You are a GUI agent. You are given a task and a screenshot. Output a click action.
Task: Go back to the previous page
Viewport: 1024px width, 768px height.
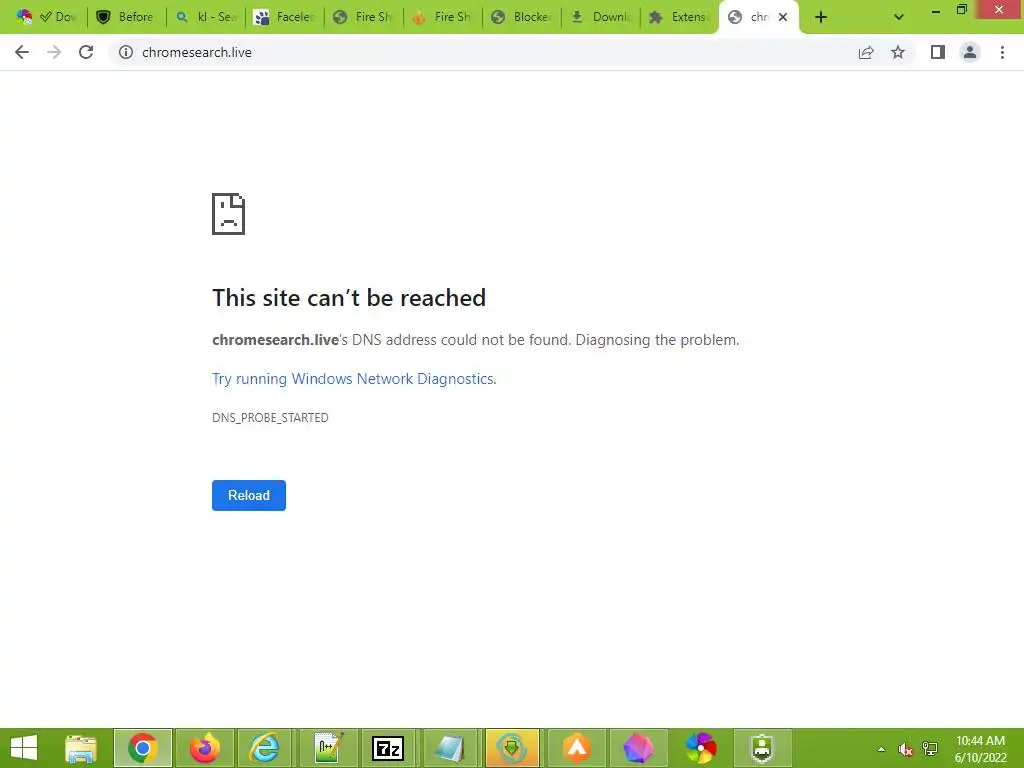click(22, 52)
